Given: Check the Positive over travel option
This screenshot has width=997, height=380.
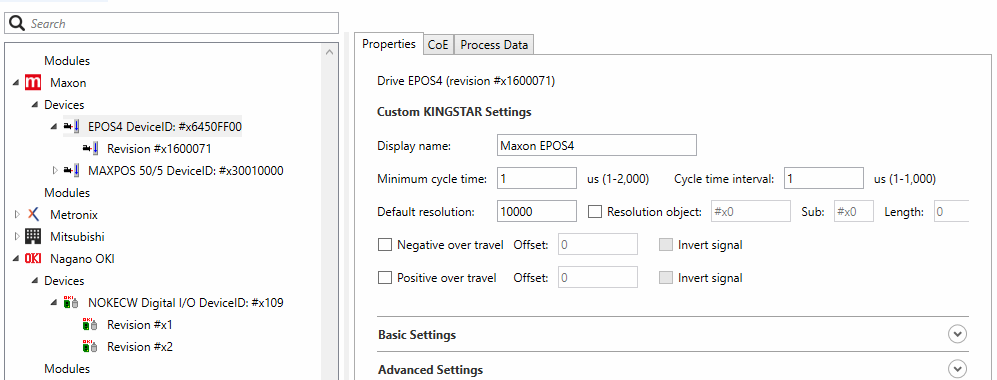Looking at the screenshot, I should point(385,278).
